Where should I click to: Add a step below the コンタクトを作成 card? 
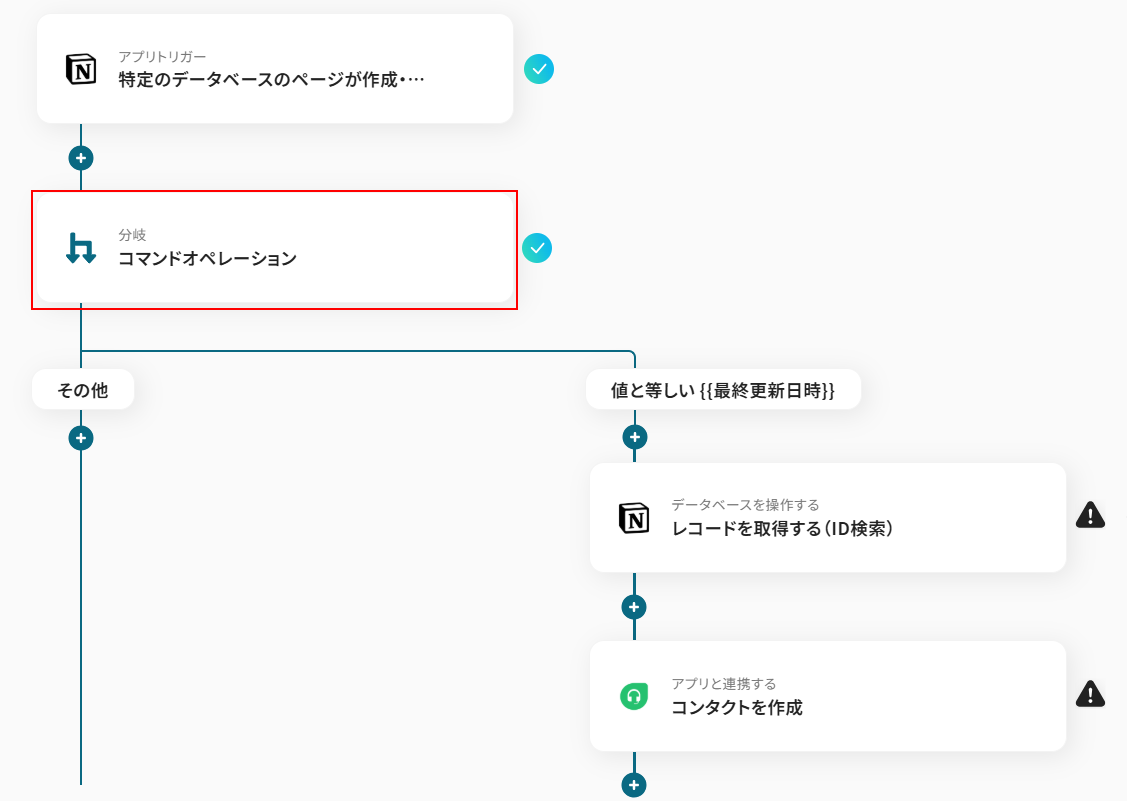coord(634,785)
